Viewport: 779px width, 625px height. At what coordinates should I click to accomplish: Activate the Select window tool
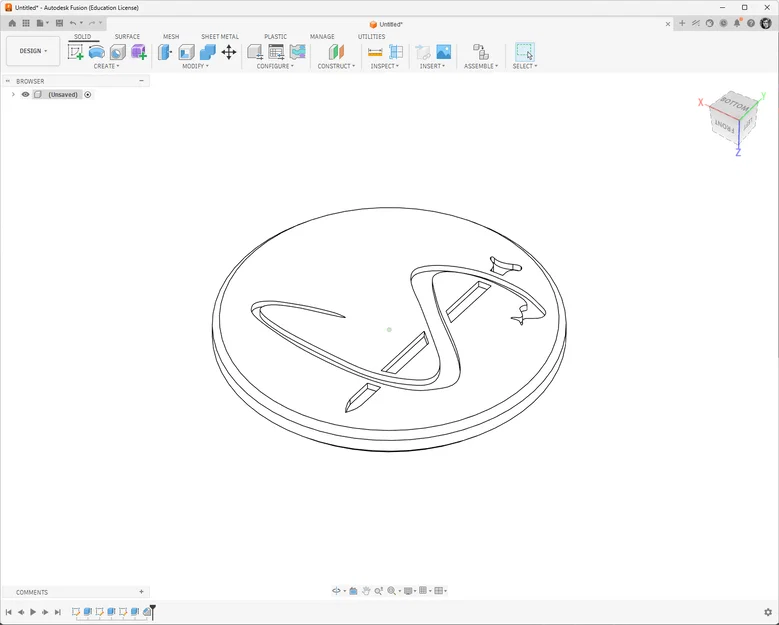coord(525,52)
